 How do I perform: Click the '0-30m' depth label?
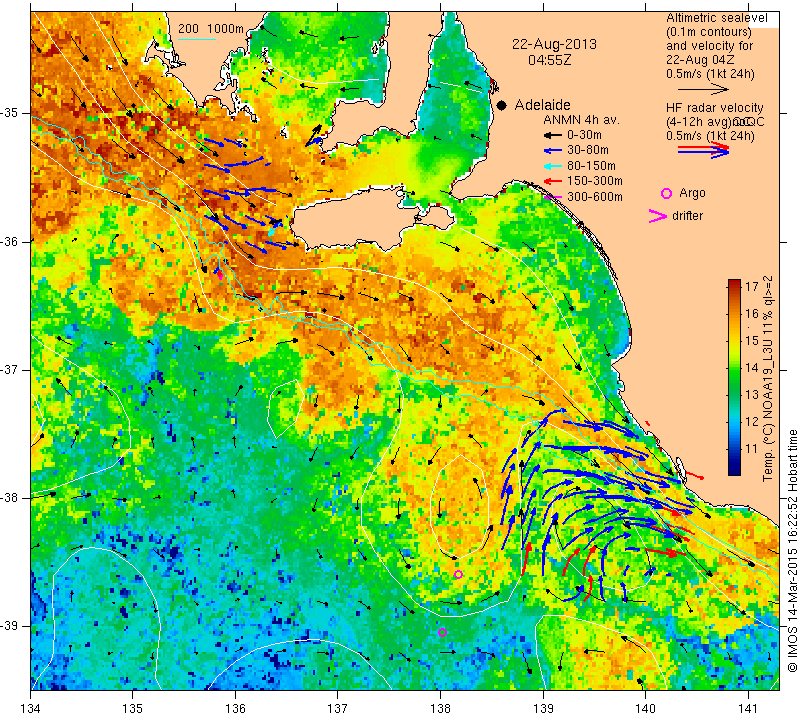coord(584,136)
